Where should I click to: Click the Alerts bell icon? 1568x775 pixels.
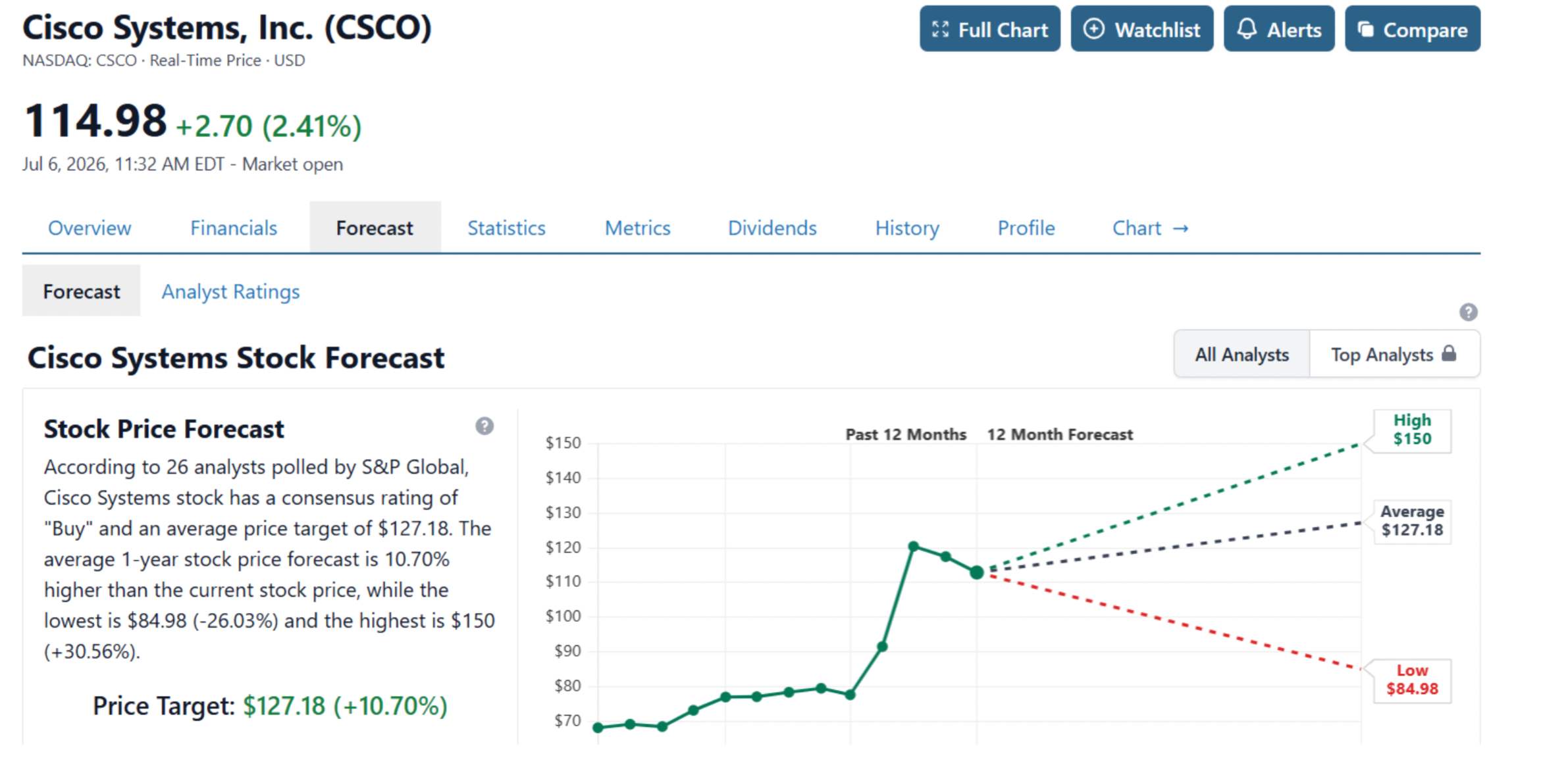1247,29
